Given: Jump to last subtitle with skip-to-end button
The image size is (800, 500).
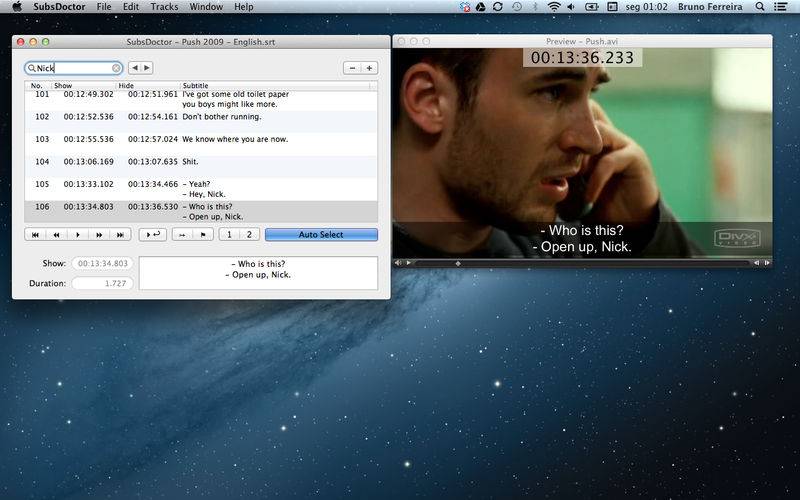Looking at the screenshot, I should 120,235.
